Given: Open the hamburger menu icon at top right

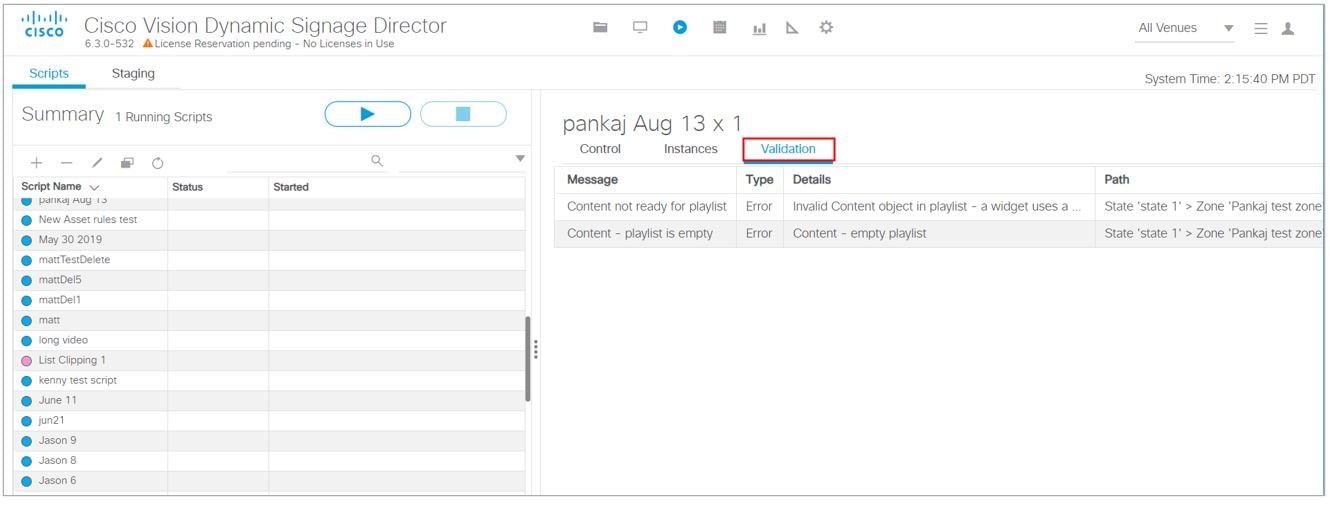Looking at the screenshot, I should click(1261, 29).
